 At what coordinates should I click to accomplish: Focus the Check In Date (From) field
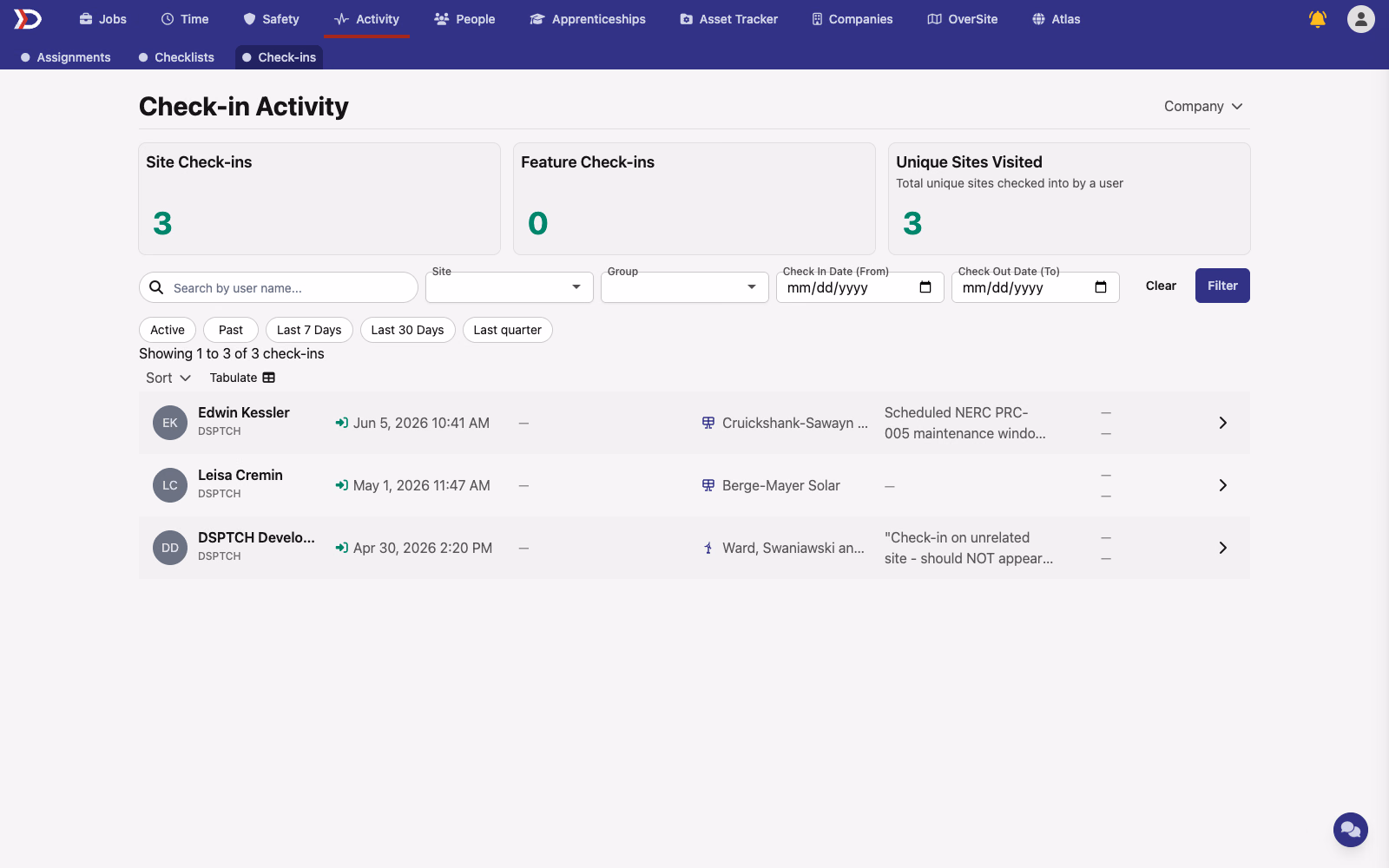coord(860,287)
